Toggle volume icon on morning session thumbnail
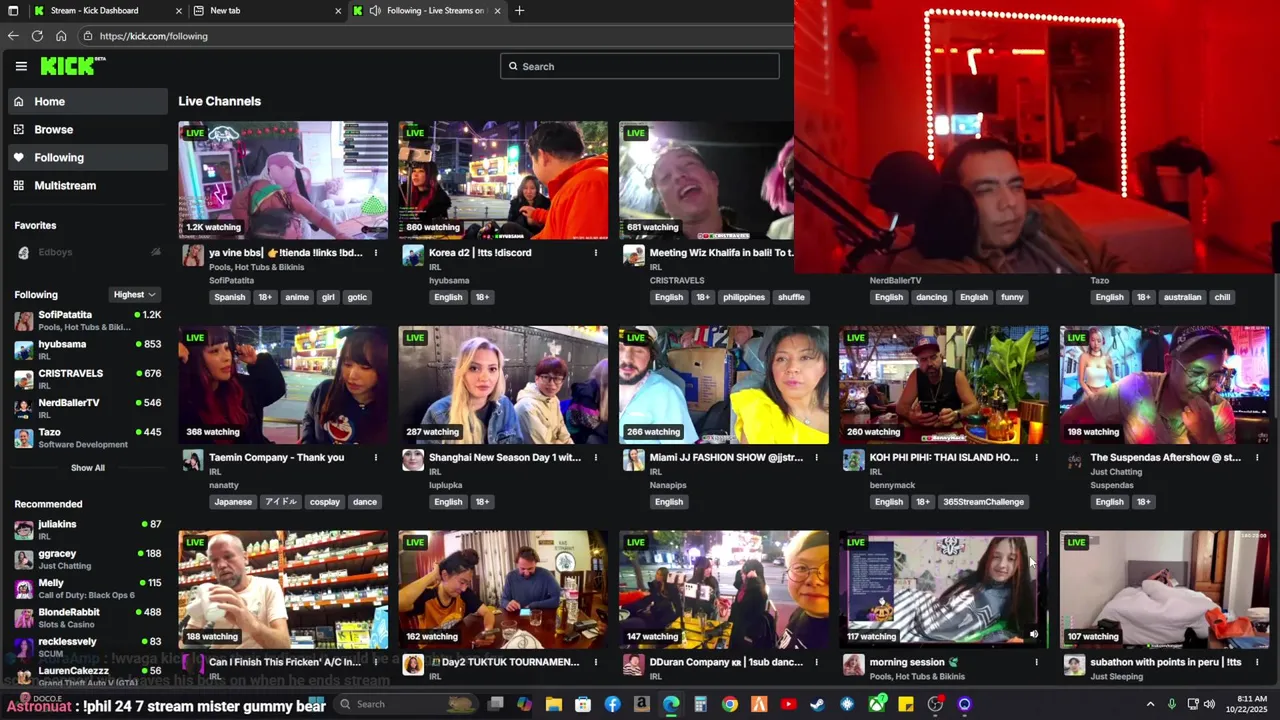 click(x=1034, y=634)
